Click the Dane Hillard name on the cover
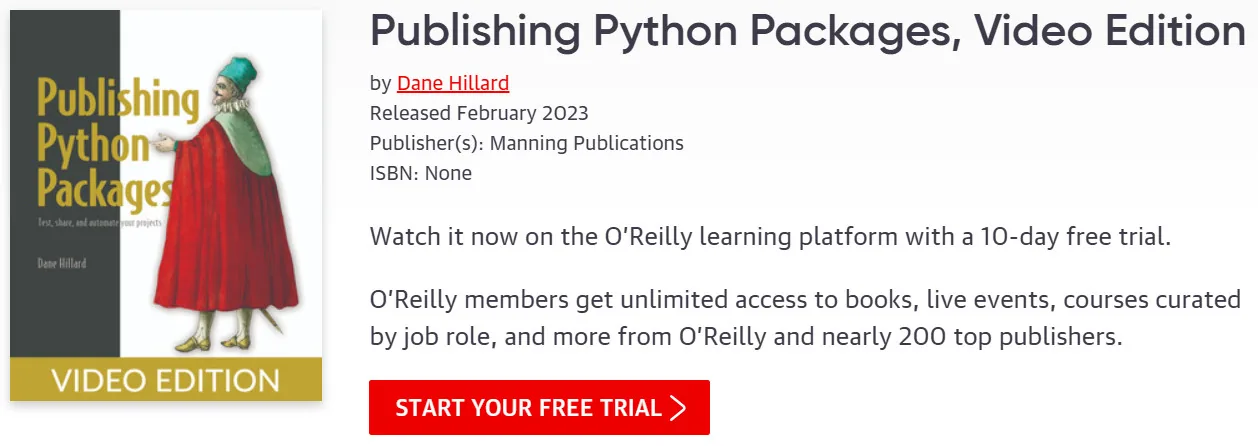 pyautogui.click(x=63, y=264)
